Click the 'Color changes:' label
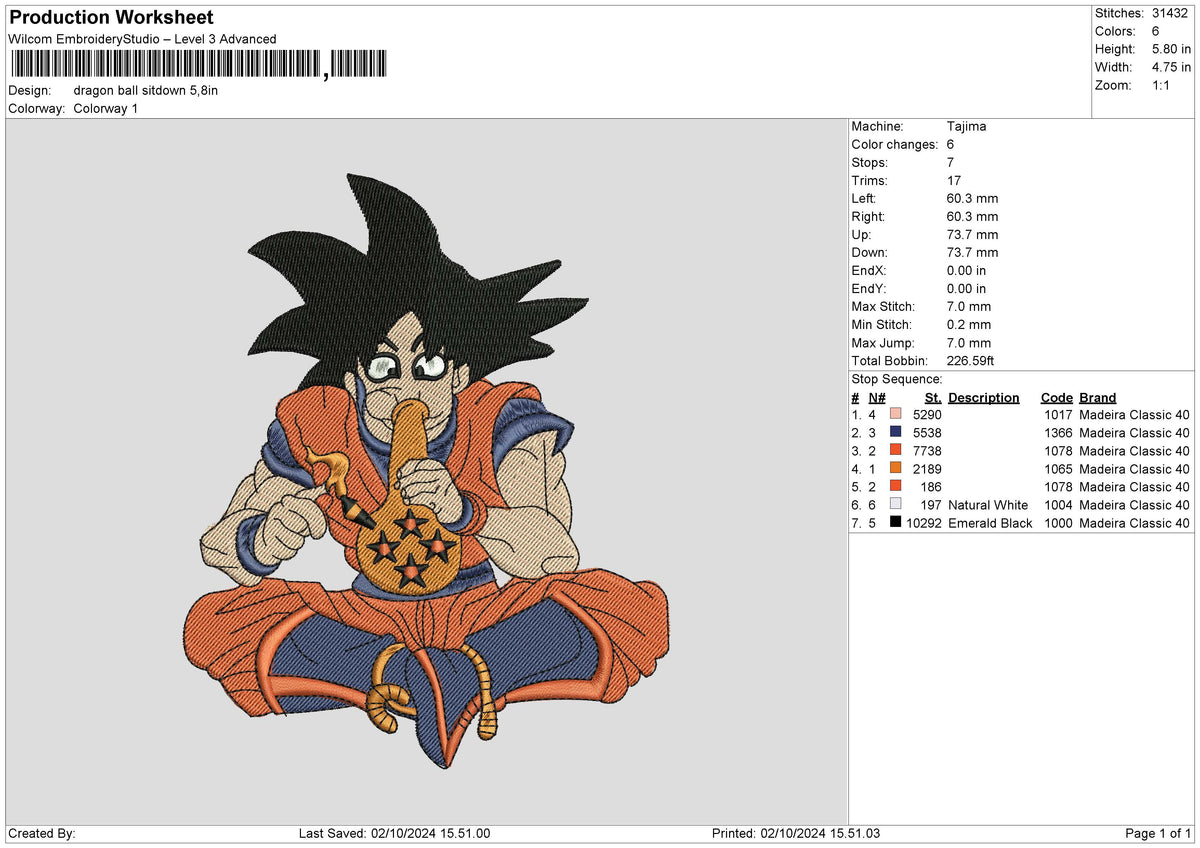The width and height of the screenshot is (1200, 848). (x=895, y=144)
